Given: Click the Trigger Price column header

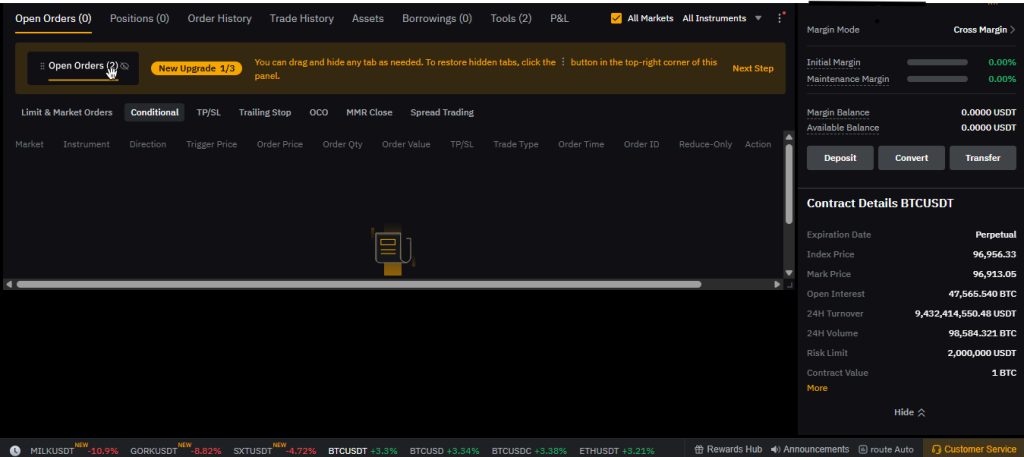Looking at the screenshot, I should (x=212, y=144).
